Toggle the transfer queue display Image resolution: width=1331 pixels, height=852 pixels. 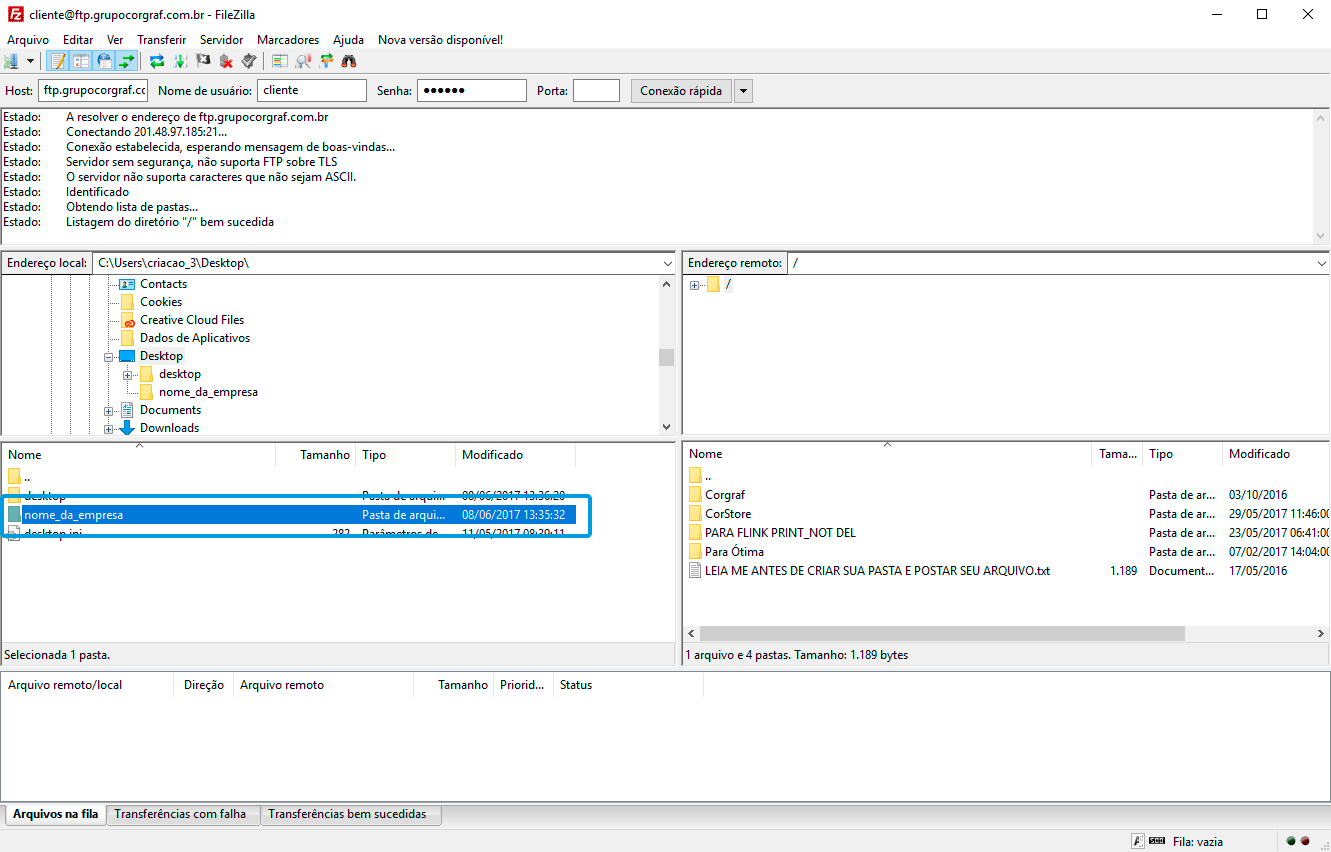pyautogui.click(x=126, y=61)
